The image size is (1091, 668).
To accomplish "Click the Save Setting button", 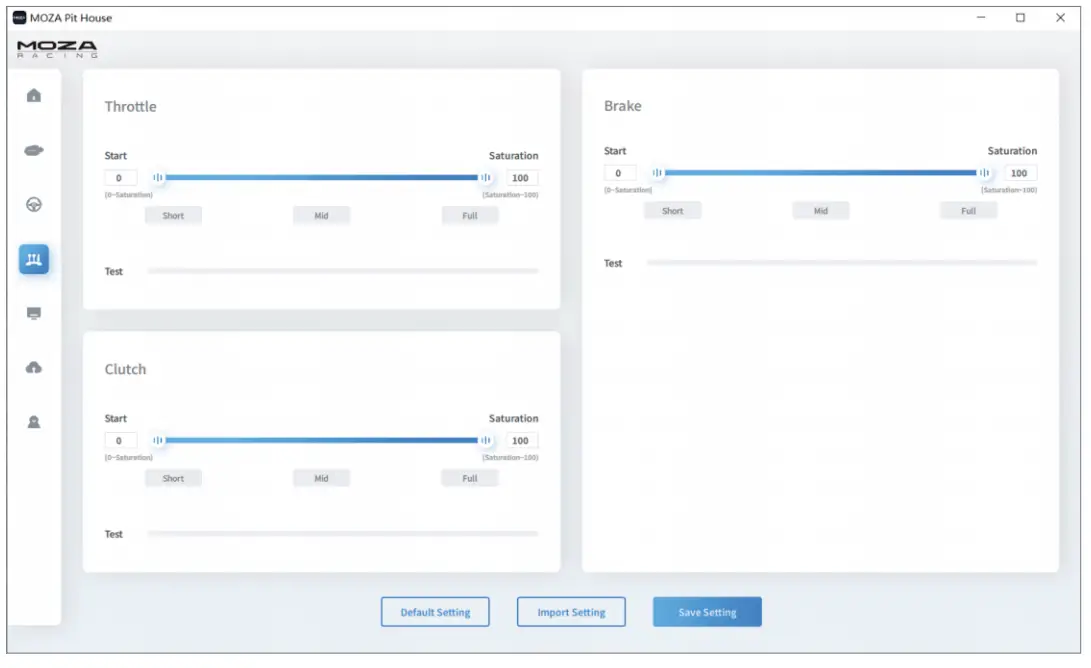I will (707, 612).
